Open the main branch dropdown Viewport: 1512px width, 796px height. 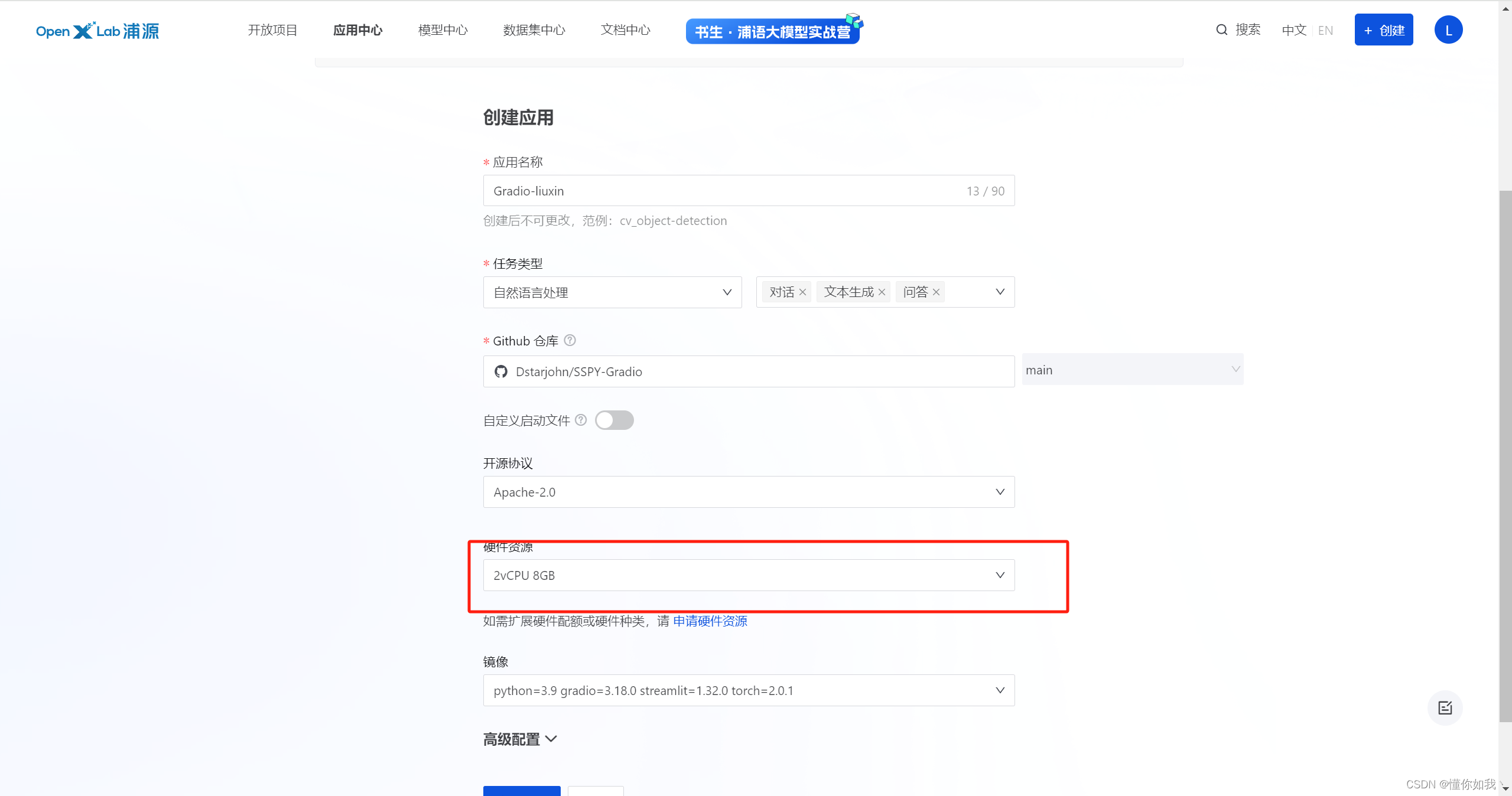coord(1133,370)
